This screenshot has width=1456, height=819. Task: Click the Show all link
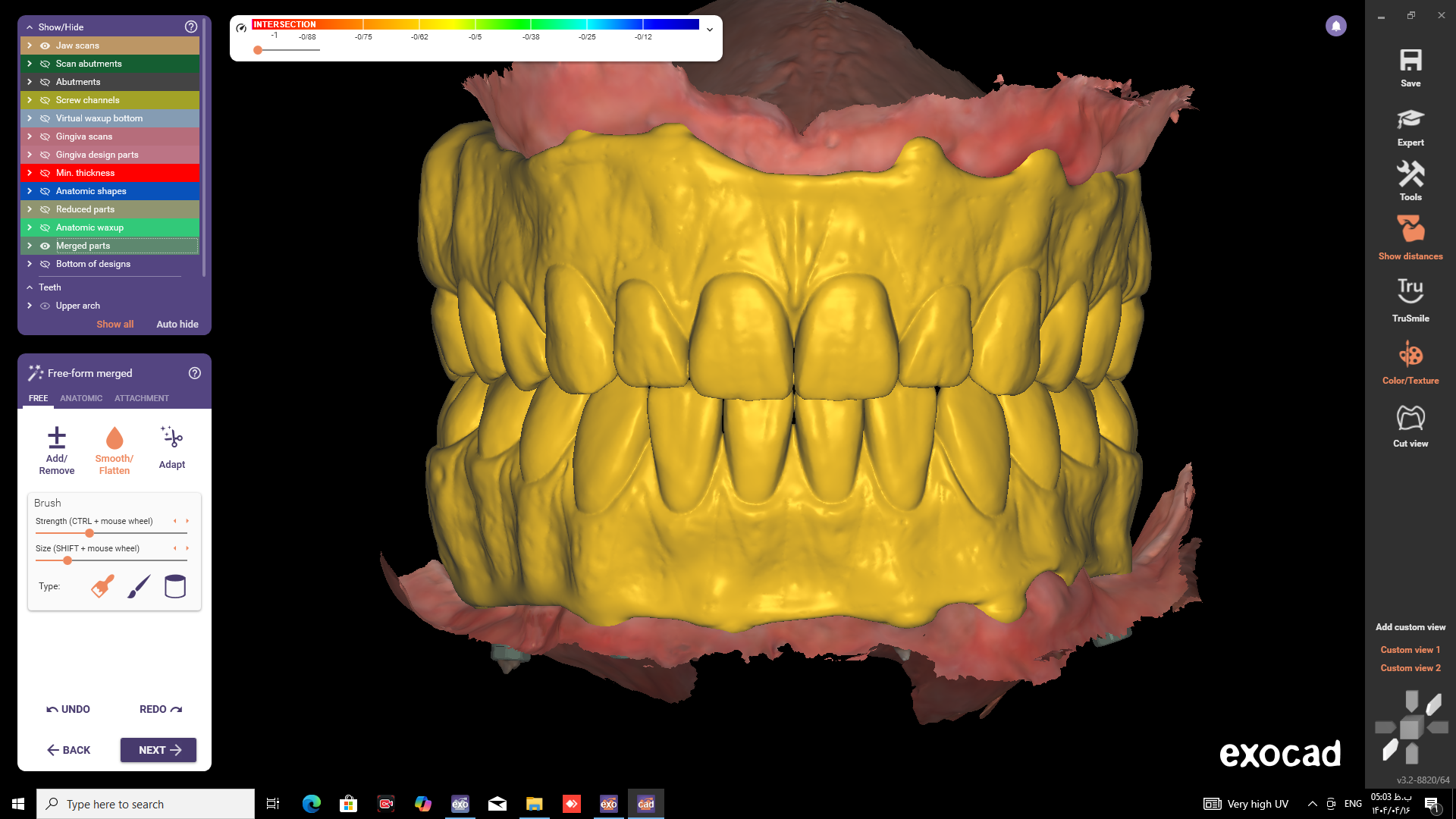click(115, 324)
